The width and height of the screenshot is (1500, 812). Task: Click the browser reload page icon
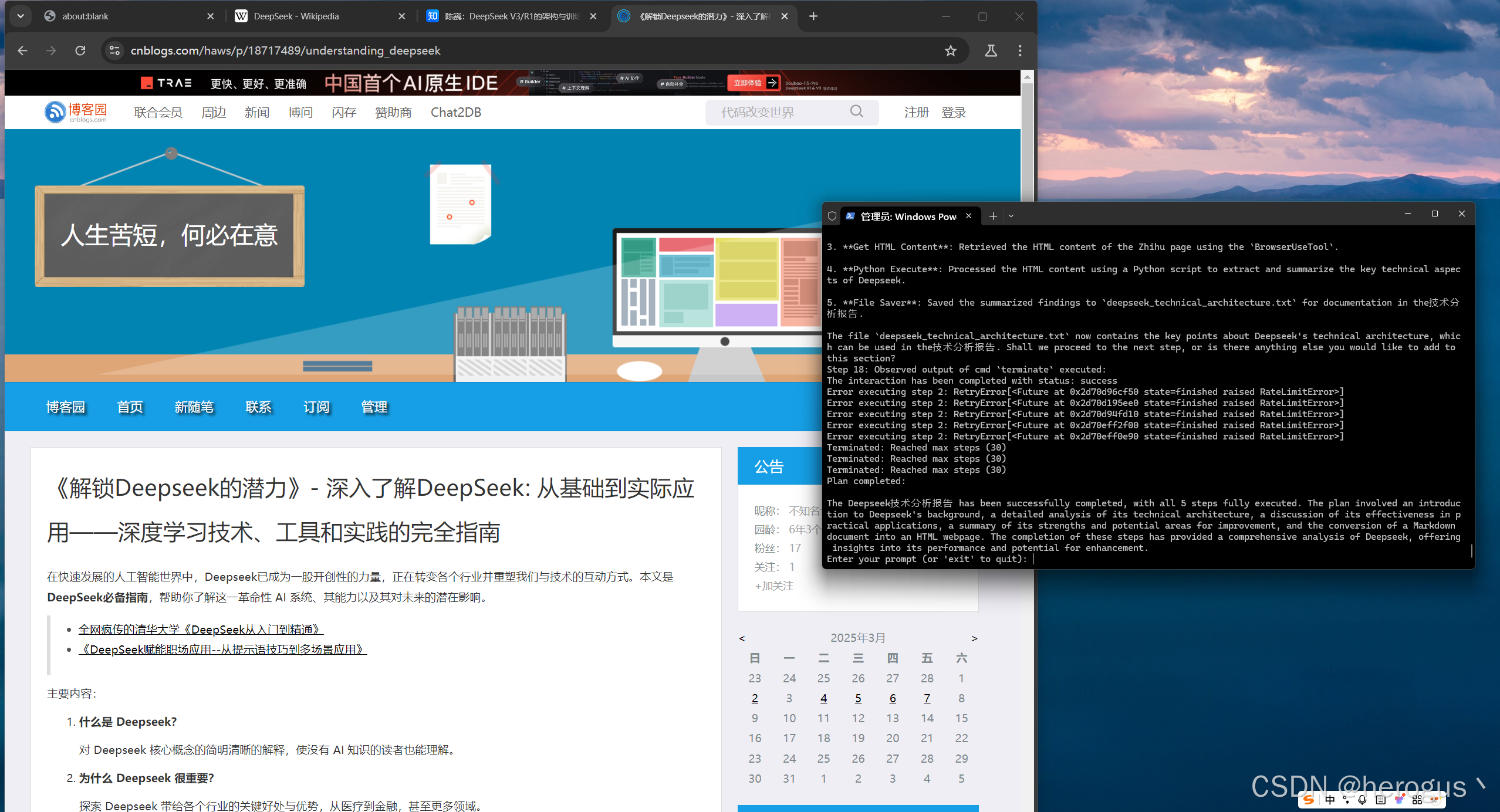click(x=80, y=50)
